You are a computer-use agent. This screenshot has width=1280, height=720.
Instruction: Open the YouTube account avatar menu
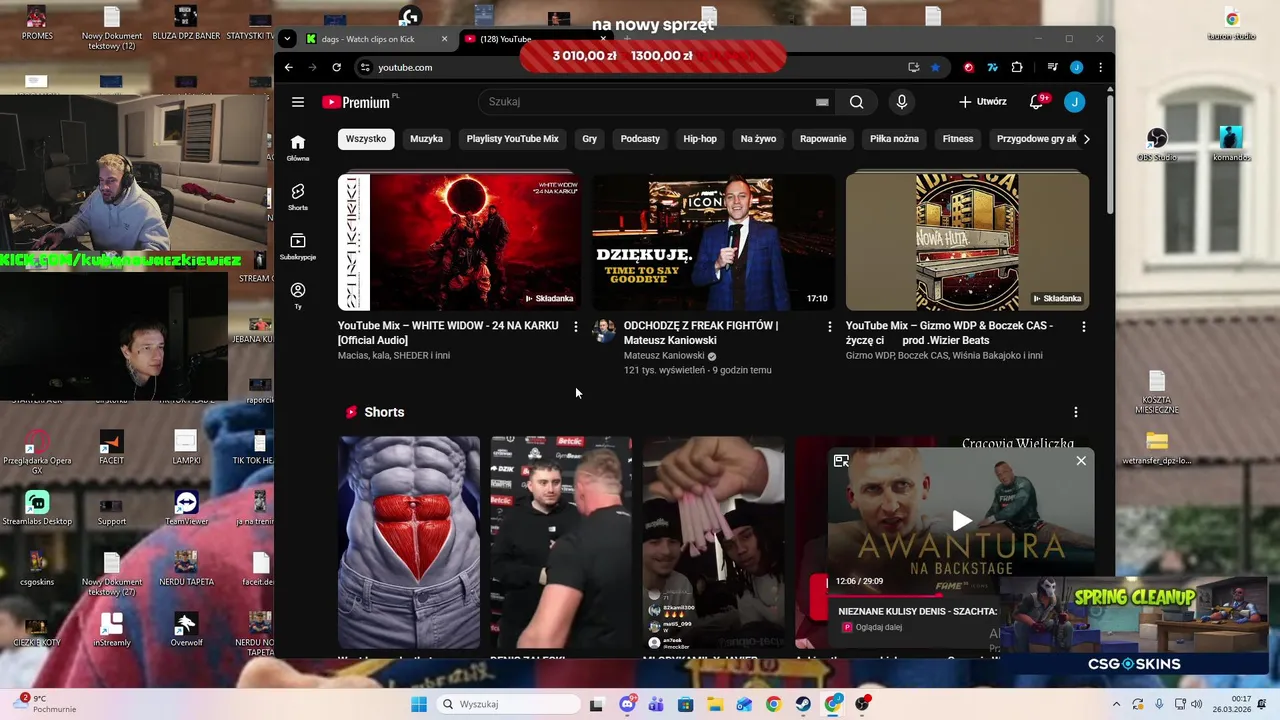[x=1074, y=102]
